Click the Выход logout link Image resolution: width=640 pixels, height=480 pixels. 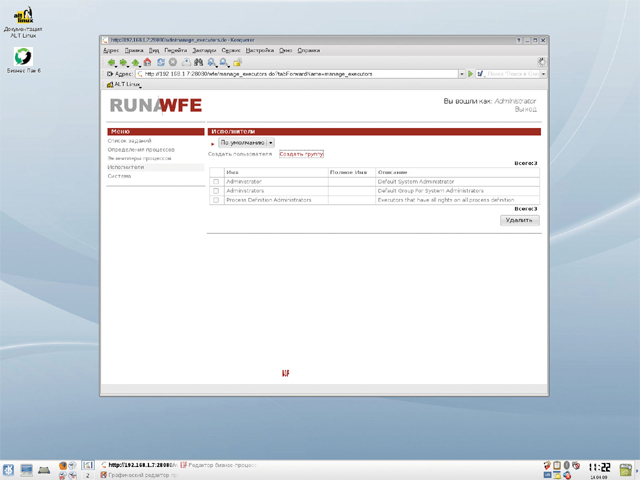pyautogui.click(x=525, y=109)
